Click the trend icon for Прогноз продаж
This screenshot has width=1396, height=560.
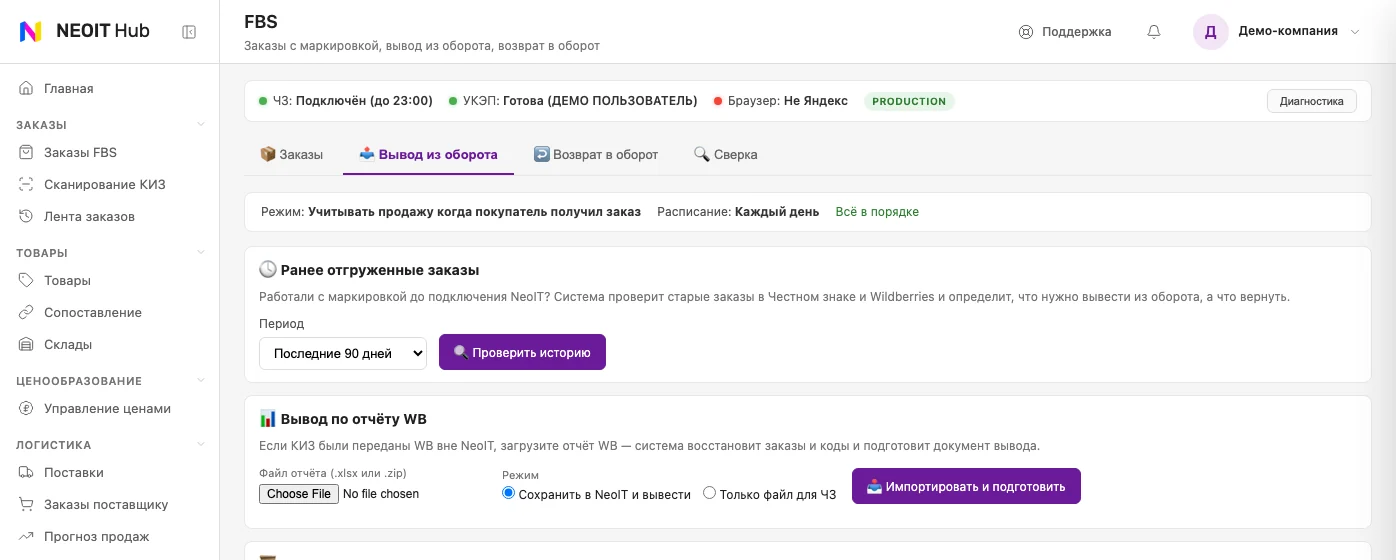26,536
